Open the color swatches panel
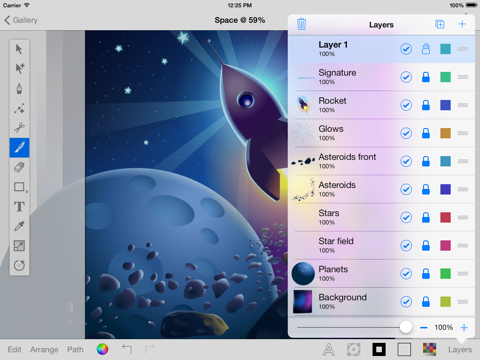This screenshot has width=480, height=360. pyautogui.click(x=429, y=349)
